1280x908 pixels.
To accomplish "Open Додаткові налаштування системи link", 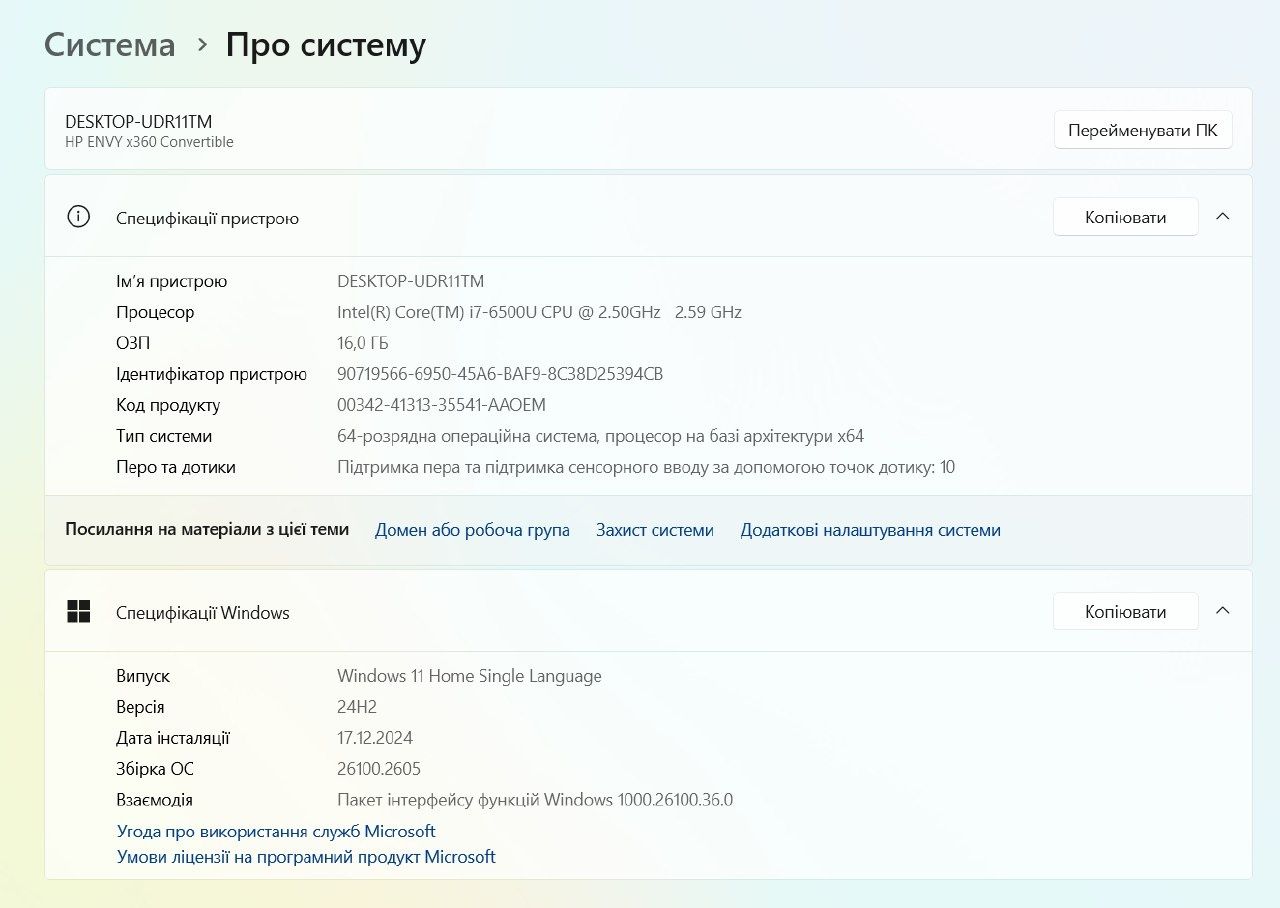I will click(x=870, y=530).
